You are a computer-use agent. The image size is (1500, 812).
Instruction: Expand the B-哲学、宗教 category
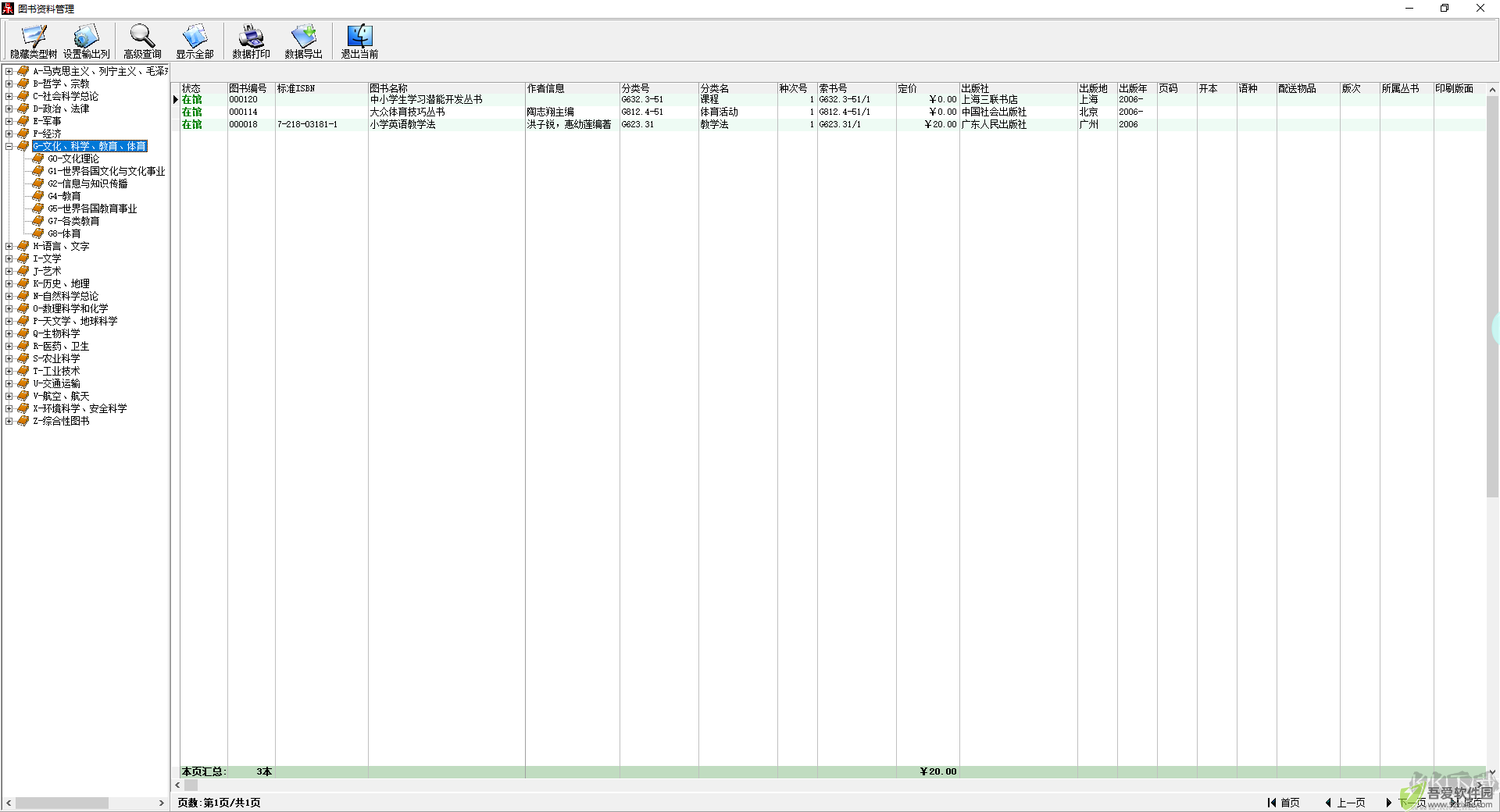9,84
